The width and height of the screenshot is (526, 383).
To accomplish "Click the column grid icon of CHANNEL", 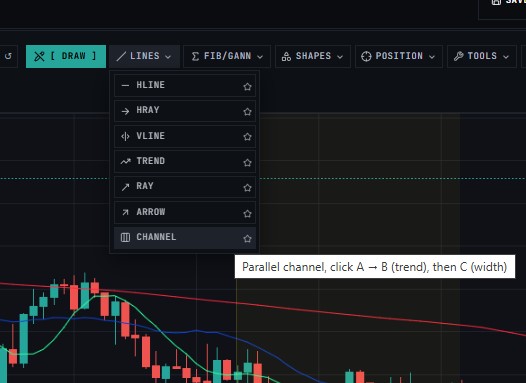I will point(125,237).
